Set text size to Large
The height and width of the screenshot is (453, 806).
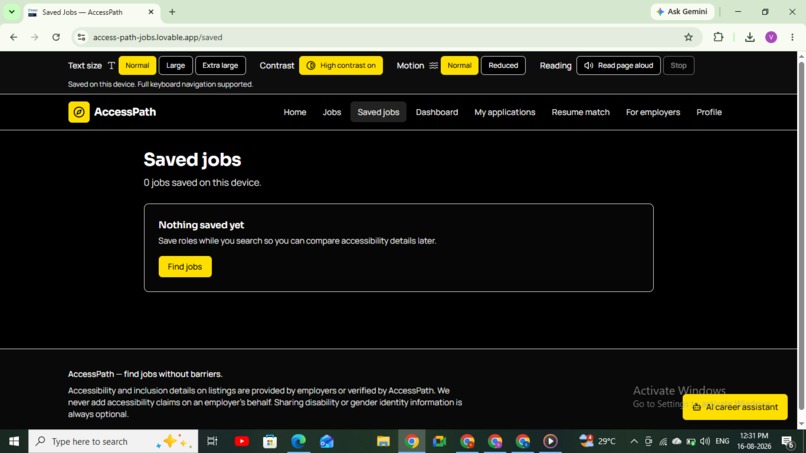[175, 65]
